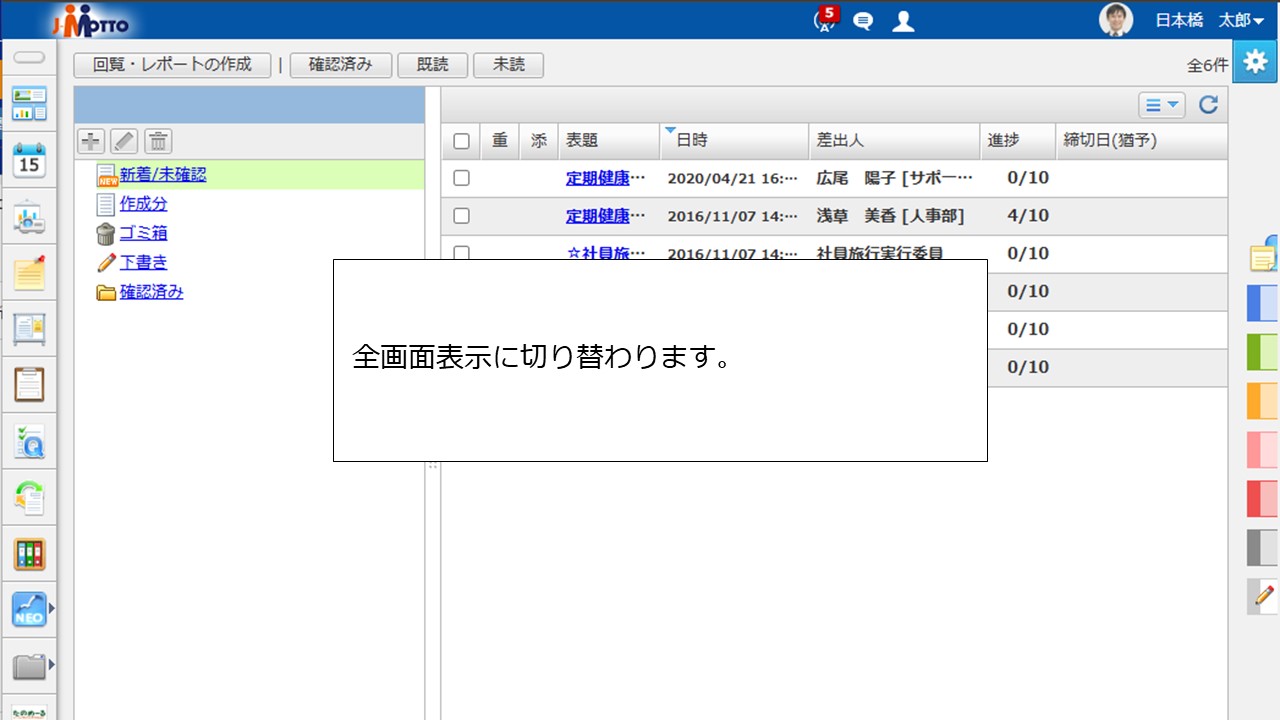Click the delete folder trash icon
The width and height of the screenshot is (1280, 720).
click(158, 141)
